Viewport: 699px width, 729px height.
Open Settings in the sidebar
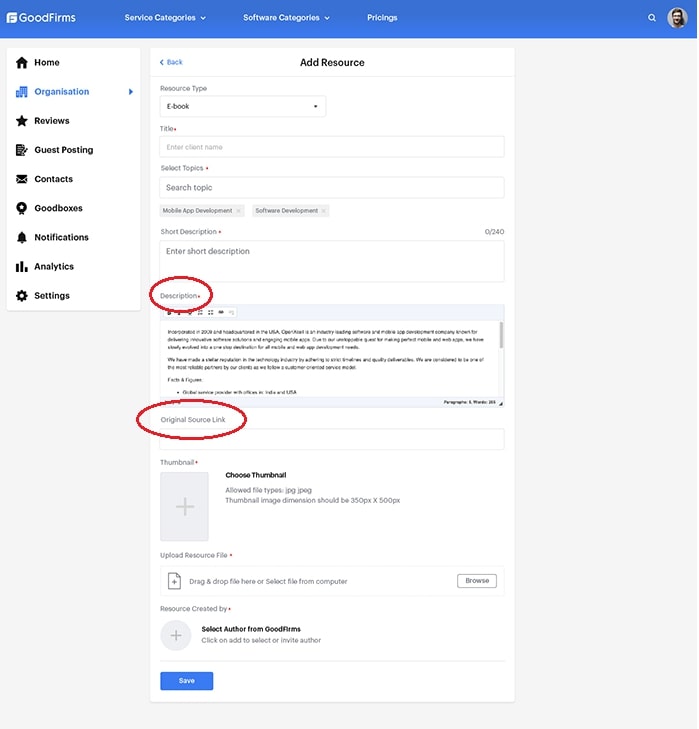(52, 296)
